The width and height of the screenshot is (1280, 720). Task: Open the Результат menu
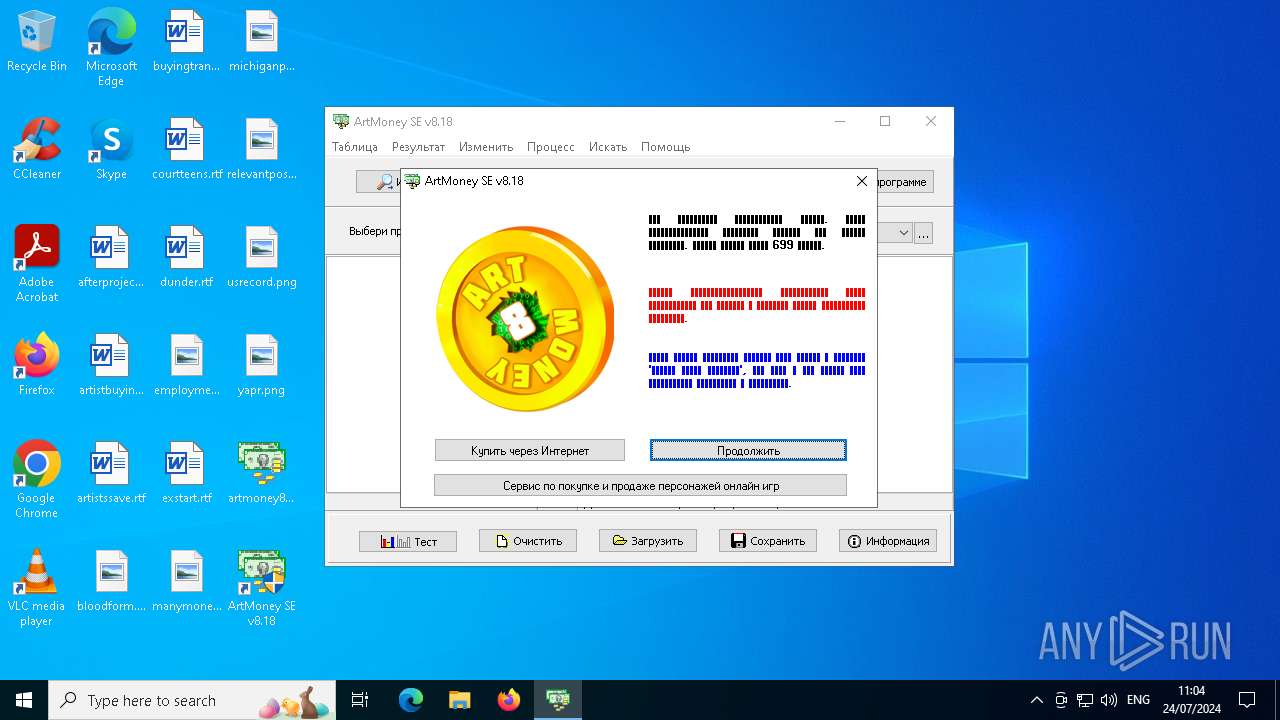418,147
